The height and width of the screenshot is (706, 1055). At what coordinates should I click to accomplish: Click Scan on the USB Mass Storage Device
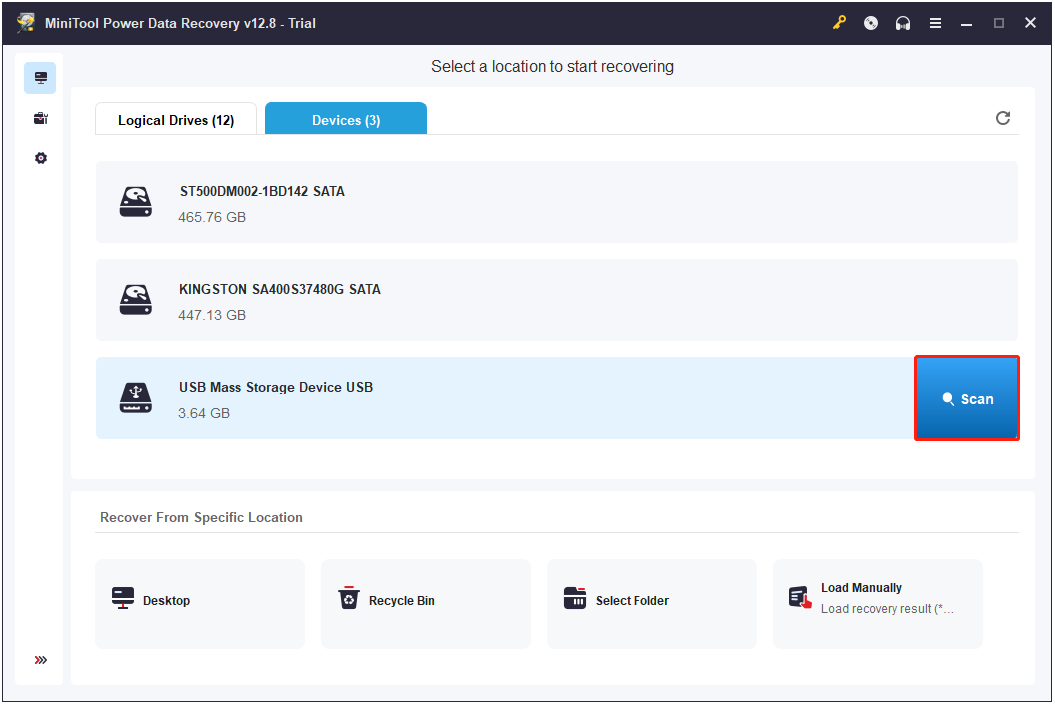[966, 397]
